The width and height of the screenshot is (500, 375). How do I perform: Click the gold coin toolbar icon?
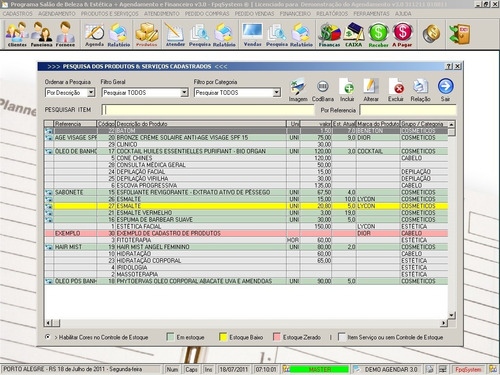(x=431, y=34)
